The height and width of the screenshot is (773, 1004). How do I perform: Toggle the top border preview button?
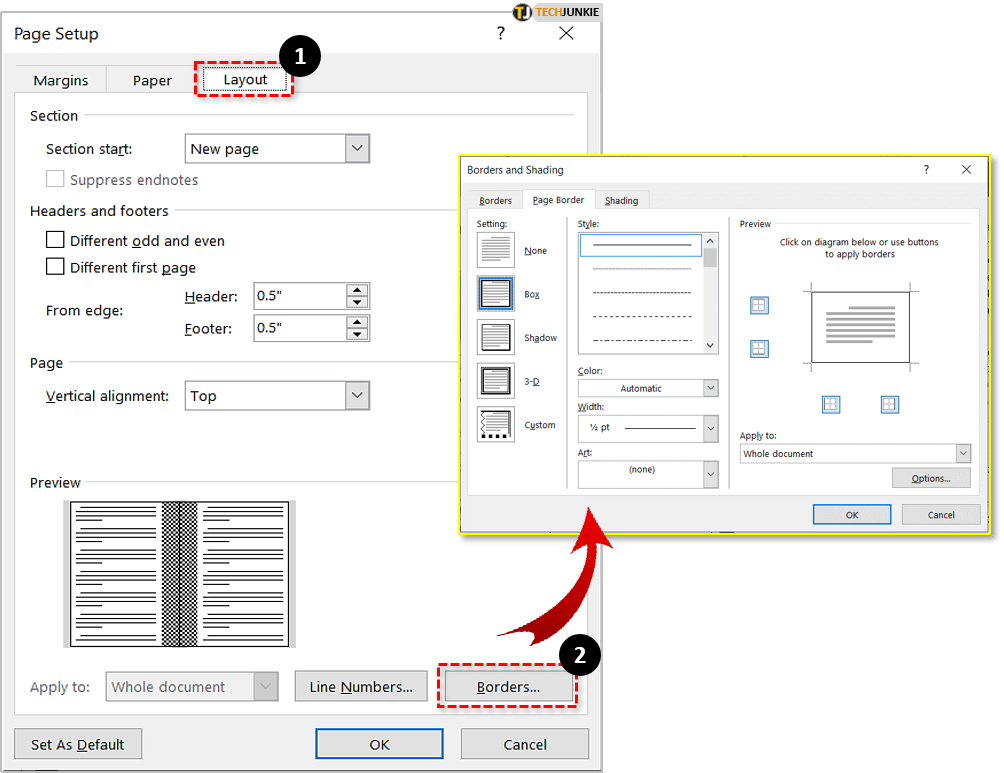(759, 305)
